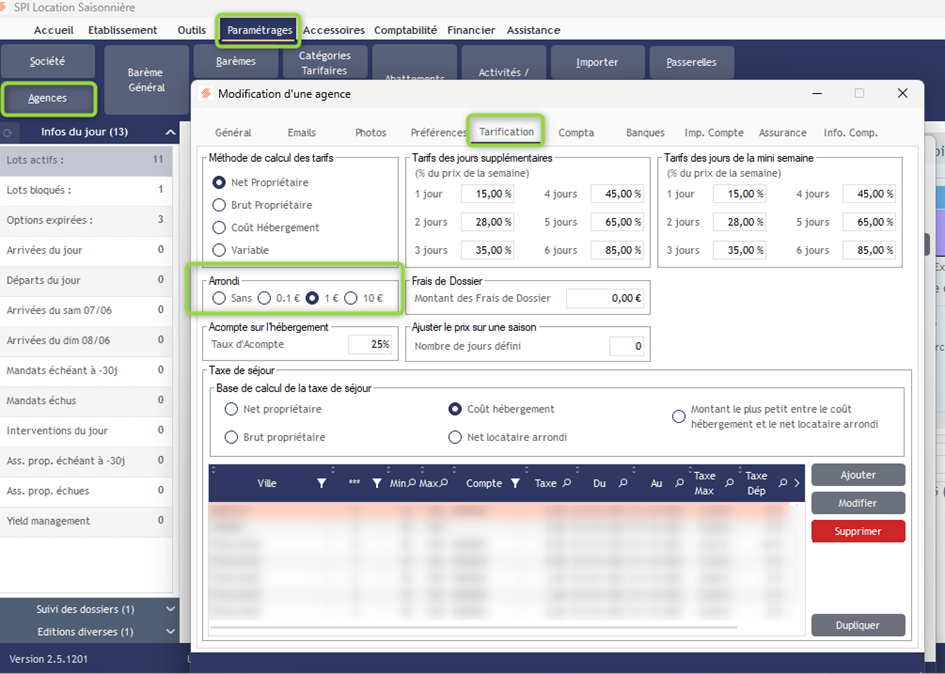Screen dimensions: 945x674
Task: Click the search icon in Taxe column
Action: click(x=566, y=484)
